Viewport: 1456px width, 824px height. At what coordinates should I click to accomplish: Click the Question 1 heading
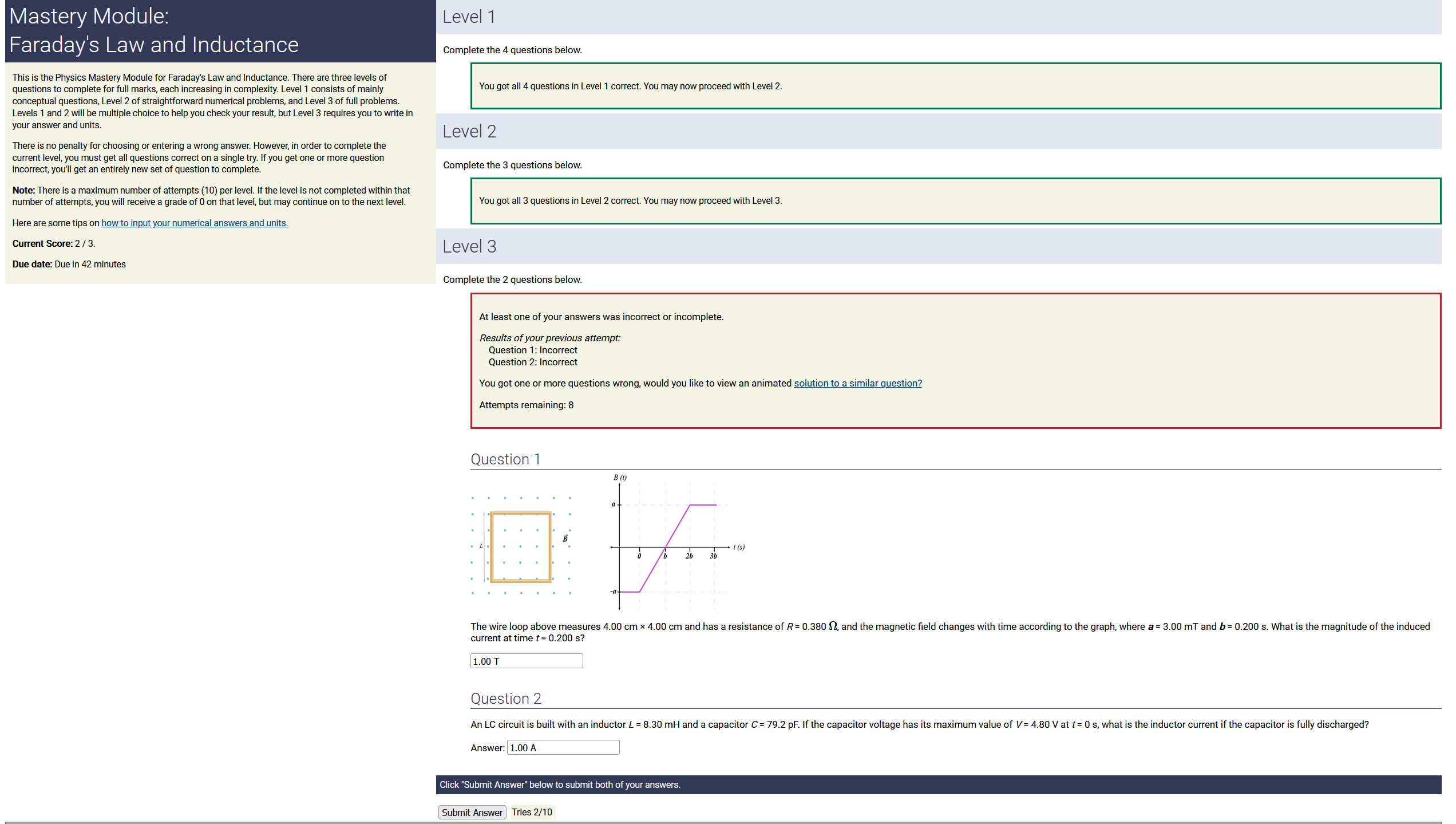[x=505, y=459]
